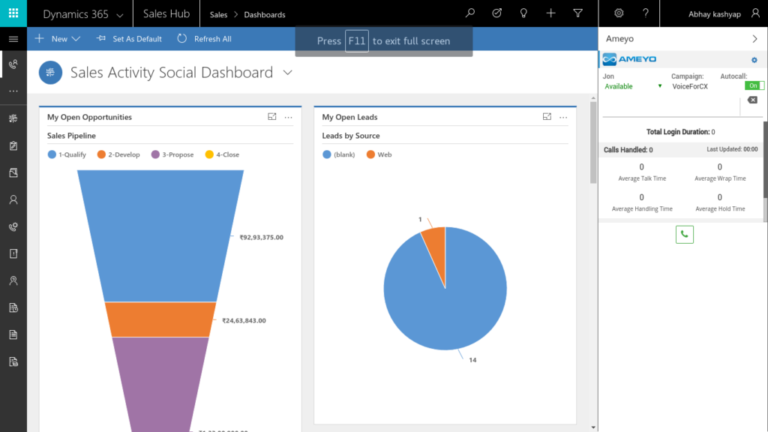Expand the My Open Opportunities chart
Screen dimensions: 768x432
click(272, 117)
